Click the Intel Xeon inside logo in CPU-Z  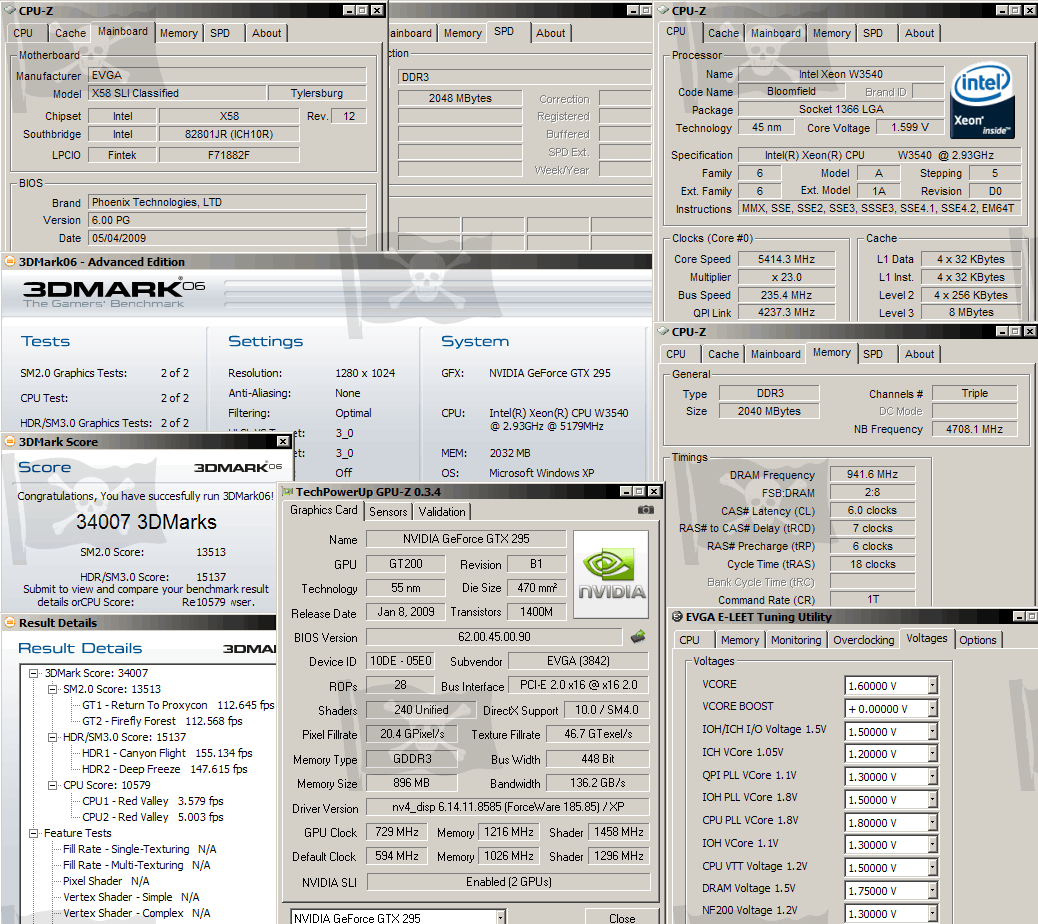click(x=982, y=100)
